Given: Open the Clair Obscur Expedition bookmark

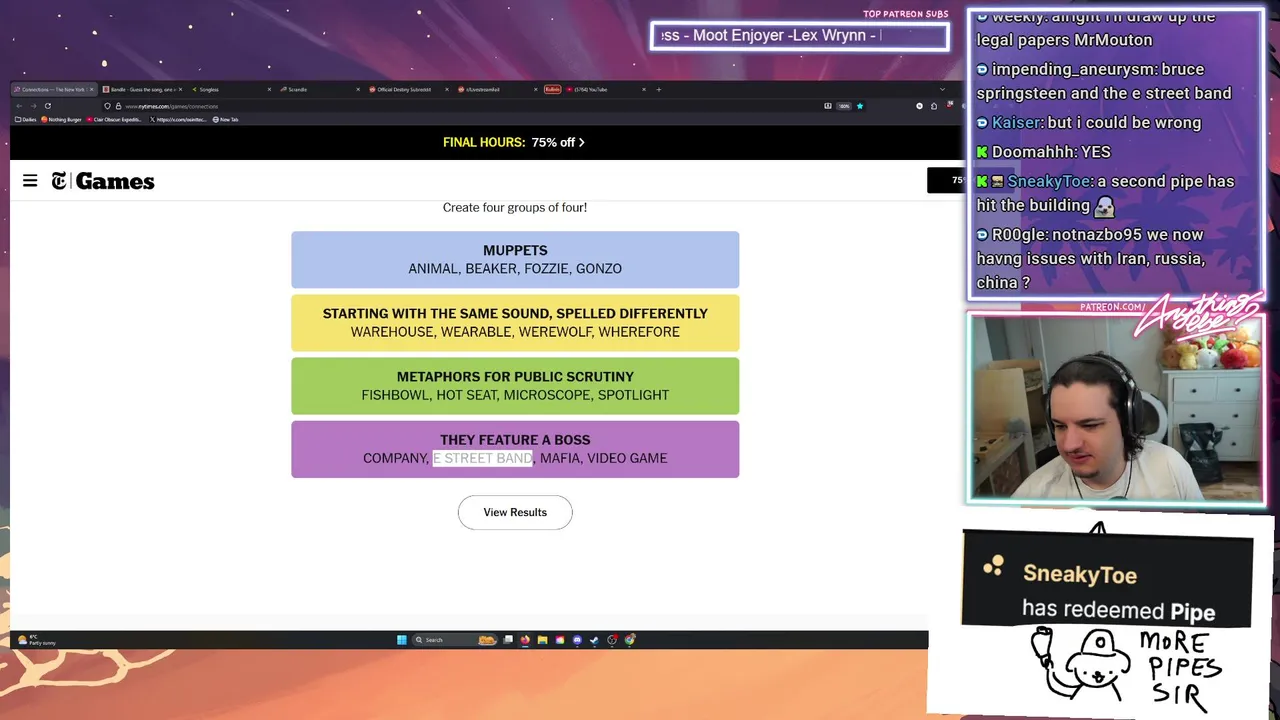Looking at the screenshot, I should [x=115, y=119].
